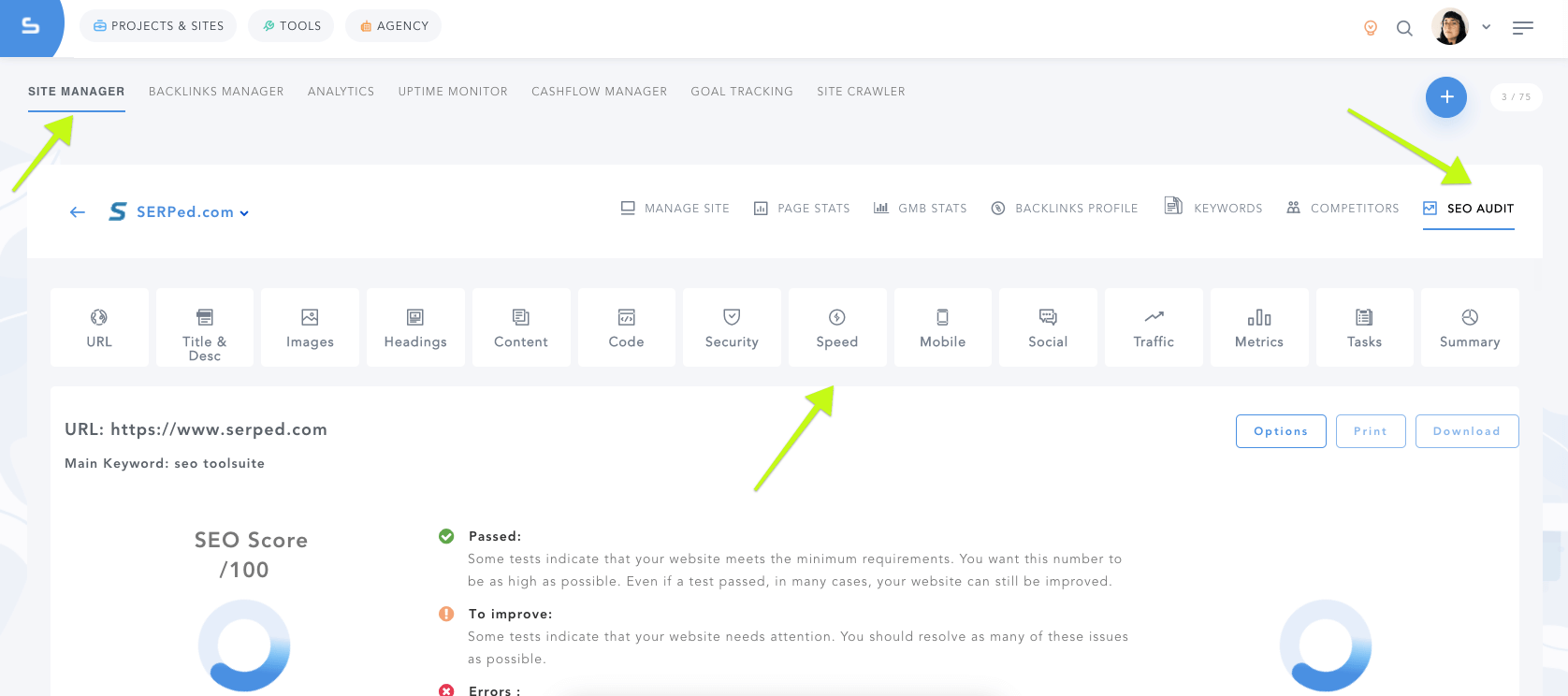Click the Options button

[x=1281, y=431]
